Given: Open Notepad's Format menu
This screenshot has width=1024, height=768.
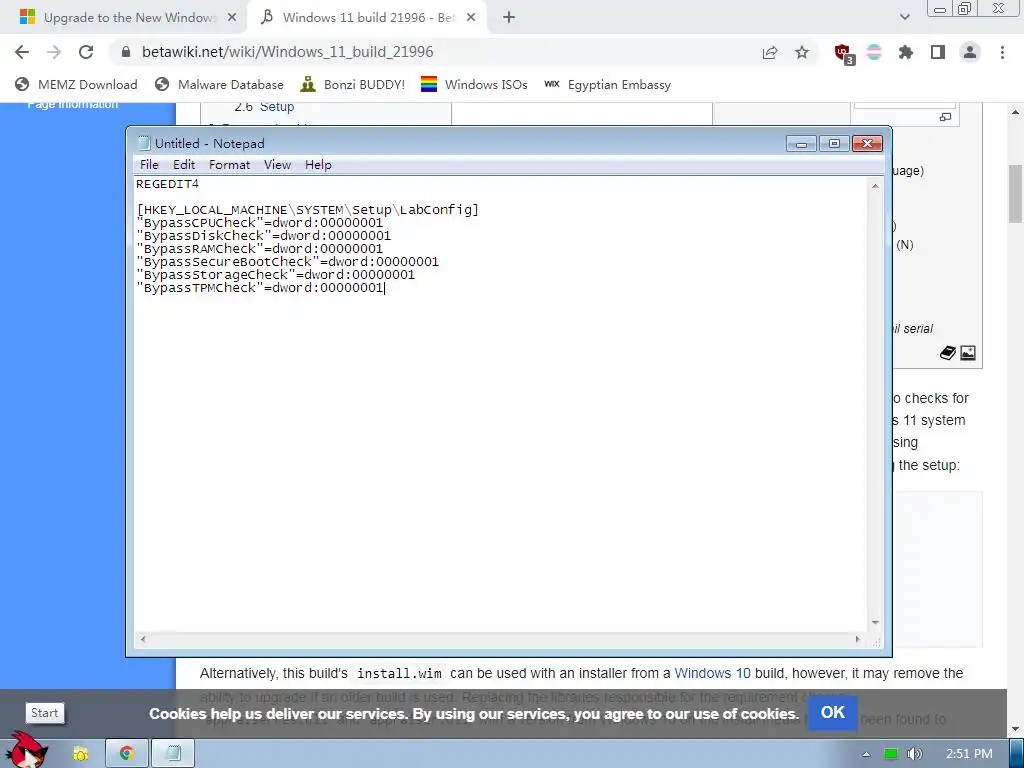Looking at the screenshot, I should coord(229,165).
